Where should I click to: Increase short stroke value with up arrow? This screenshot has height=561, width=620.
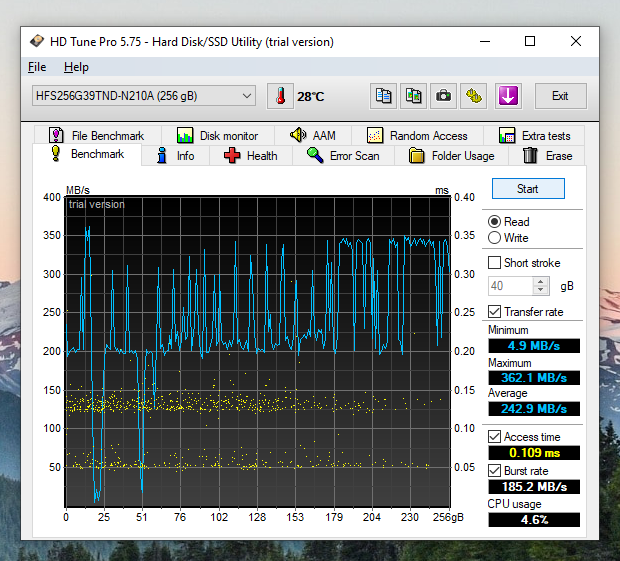[541, 281]
